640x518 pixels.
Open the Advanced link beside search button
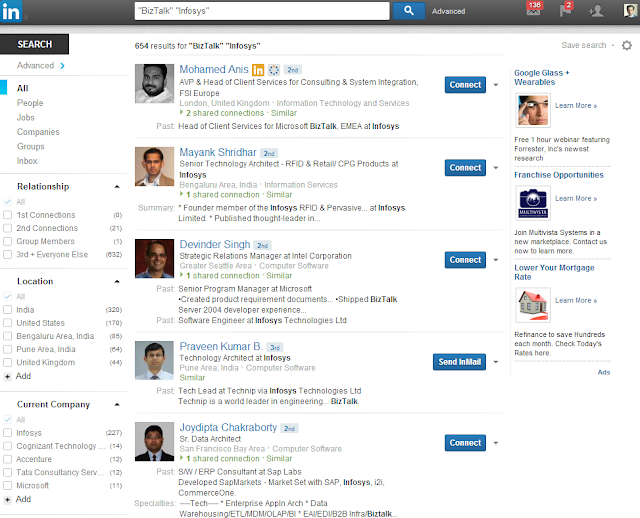pos(449,11)
